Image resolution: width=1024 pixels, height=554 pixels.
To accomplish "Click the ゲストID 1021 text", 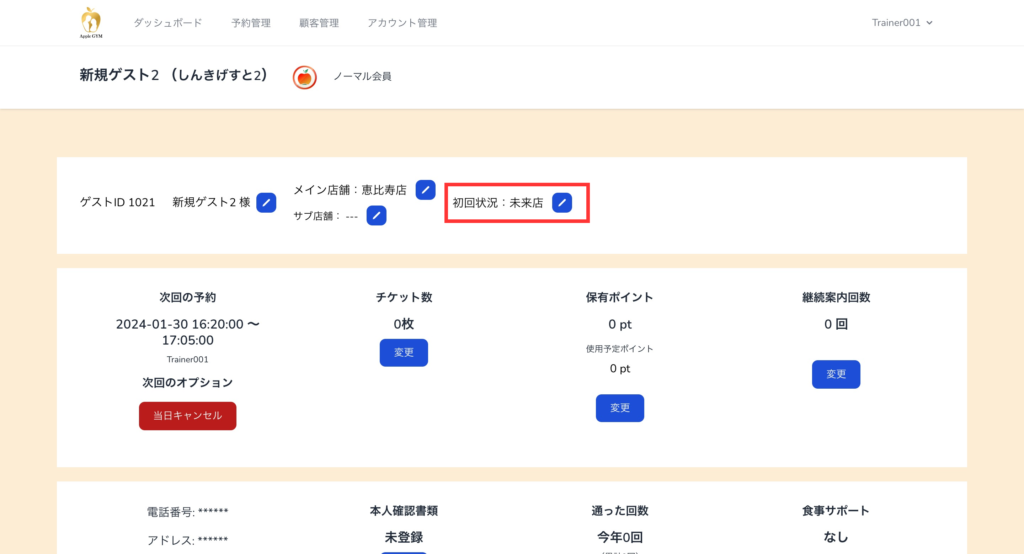I will [117, 203].
